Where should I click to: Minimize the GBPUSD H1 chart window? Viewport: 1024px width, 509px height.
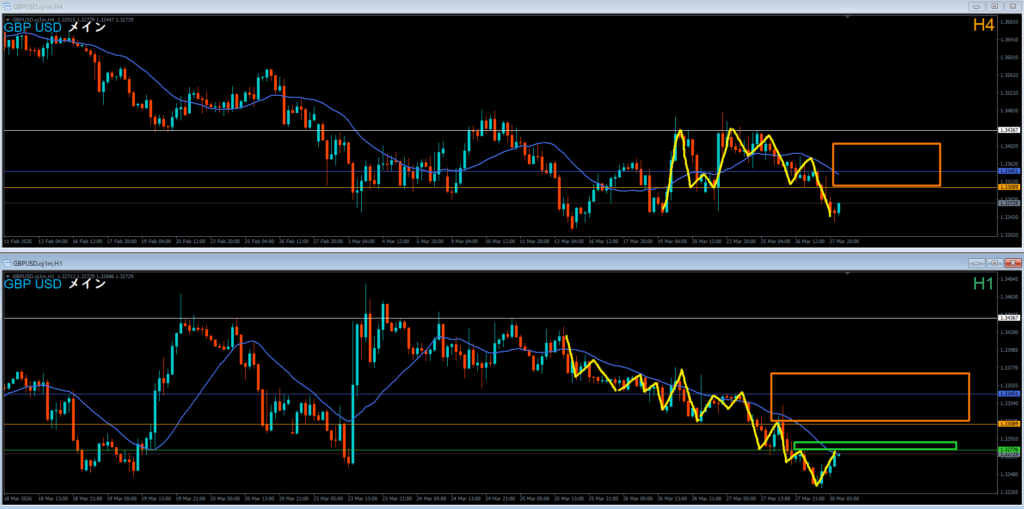(978, 263)
